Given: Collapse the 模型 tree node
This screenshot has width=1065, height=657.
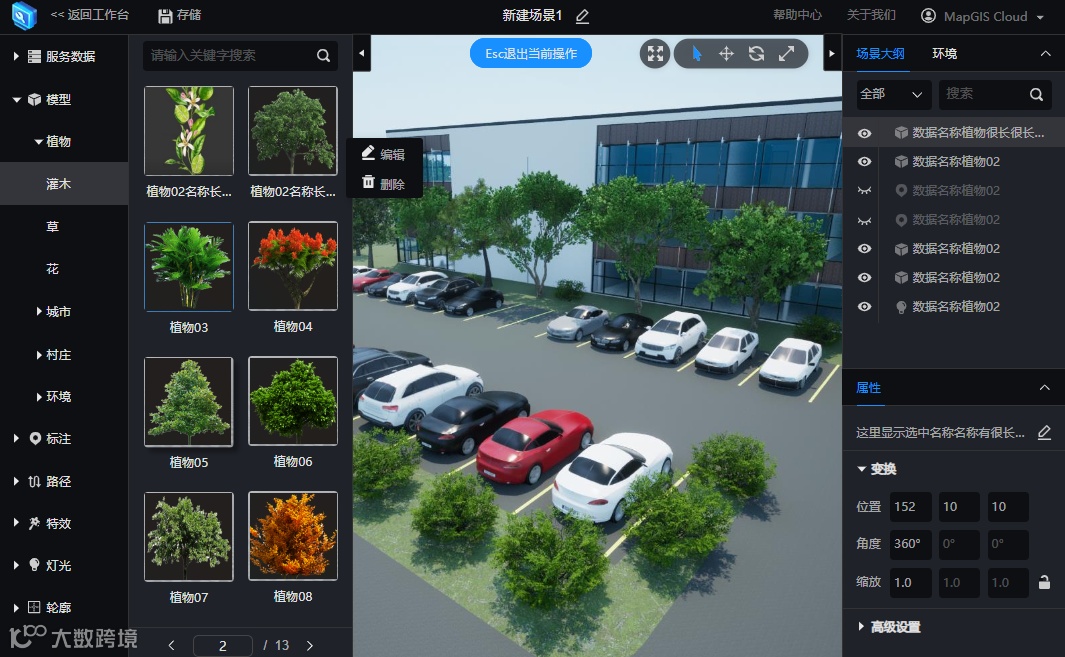Looking at the screenshot, I should point(16,100).
